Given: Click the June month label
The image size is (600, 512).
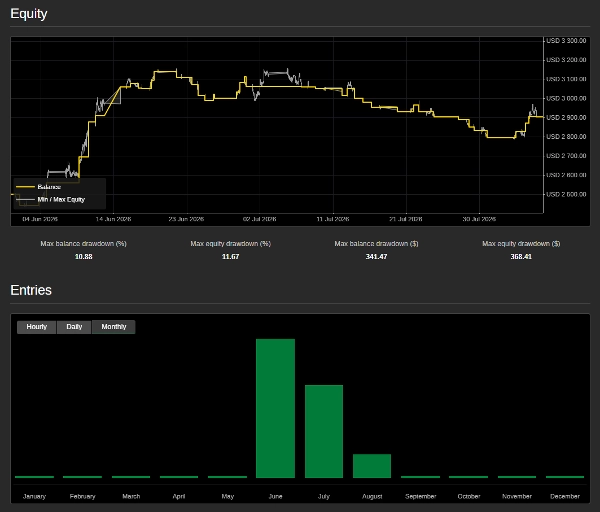Looking at the screenshot, I should (276, 496).
